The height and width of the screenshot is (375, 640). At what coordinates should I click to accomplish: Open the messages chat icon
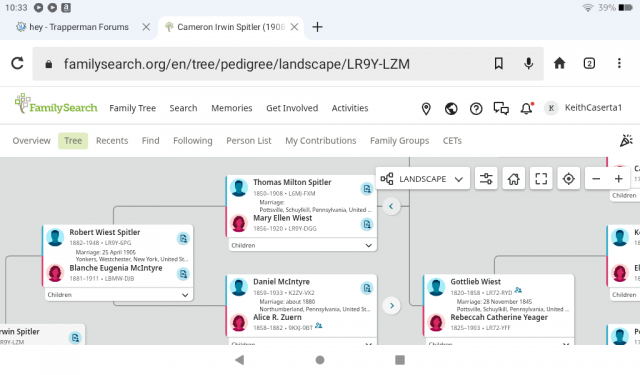(501, 109)
